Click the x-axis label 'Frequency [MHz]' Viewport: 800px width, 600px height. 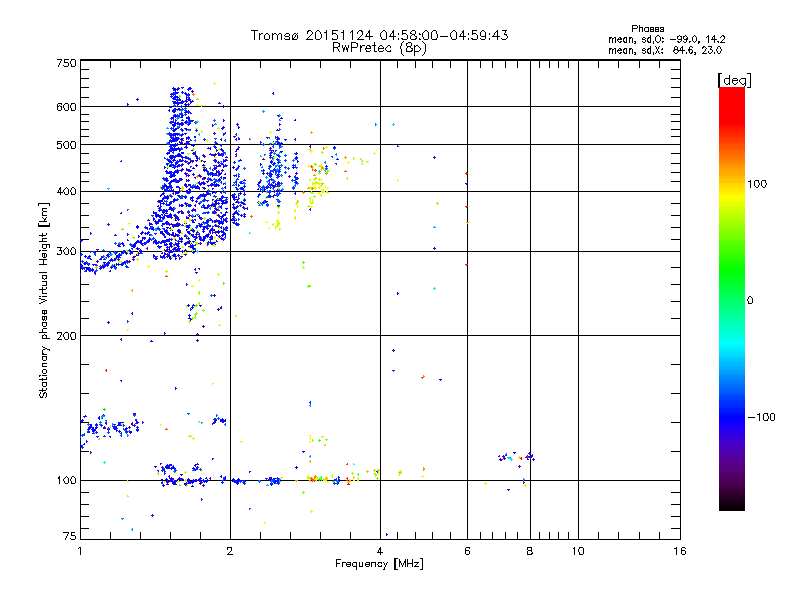pyautogui.click(x=379, y=564)
